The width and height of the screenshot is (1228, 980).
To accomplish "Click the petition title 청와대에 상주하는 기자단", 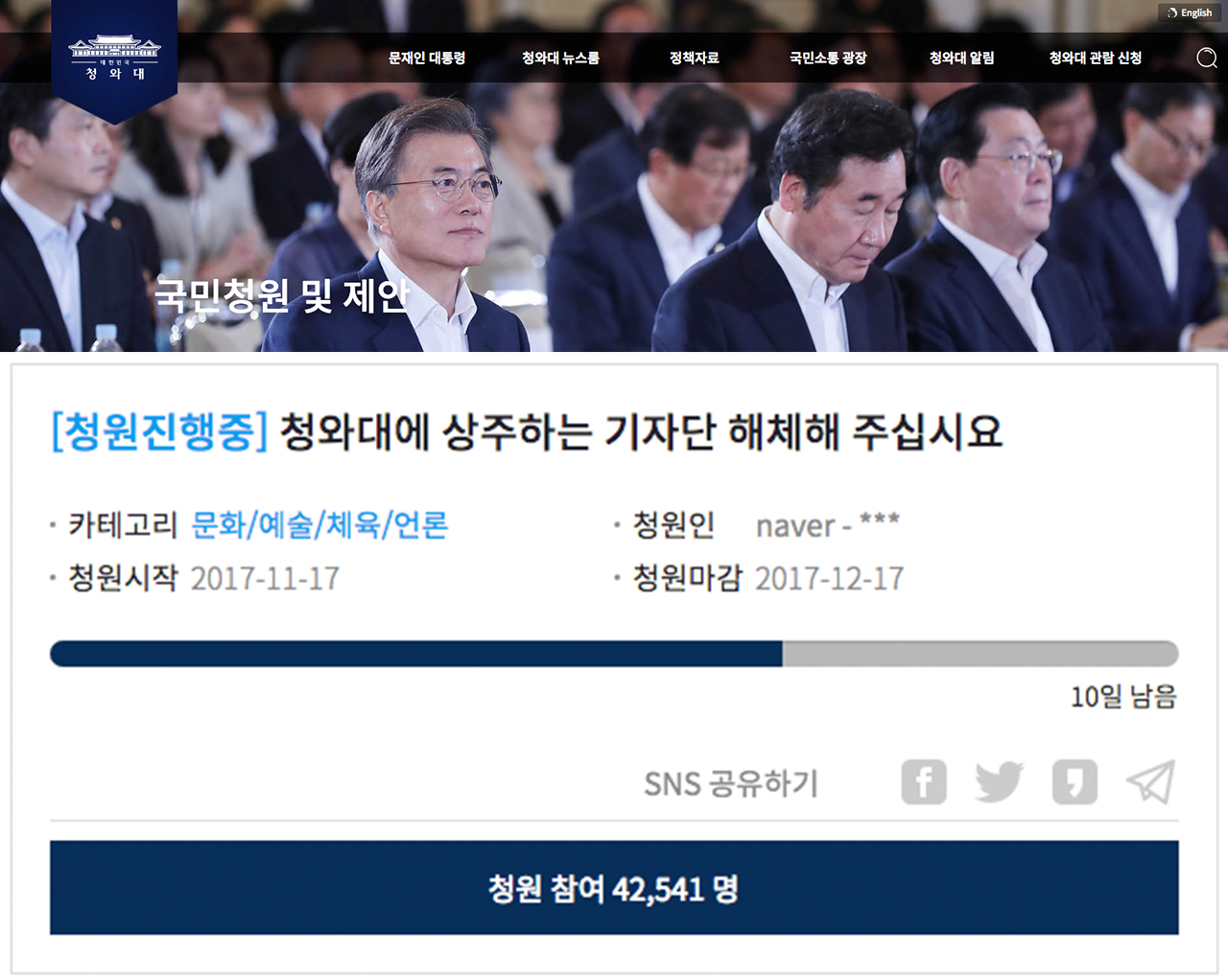I will (641, 432).
